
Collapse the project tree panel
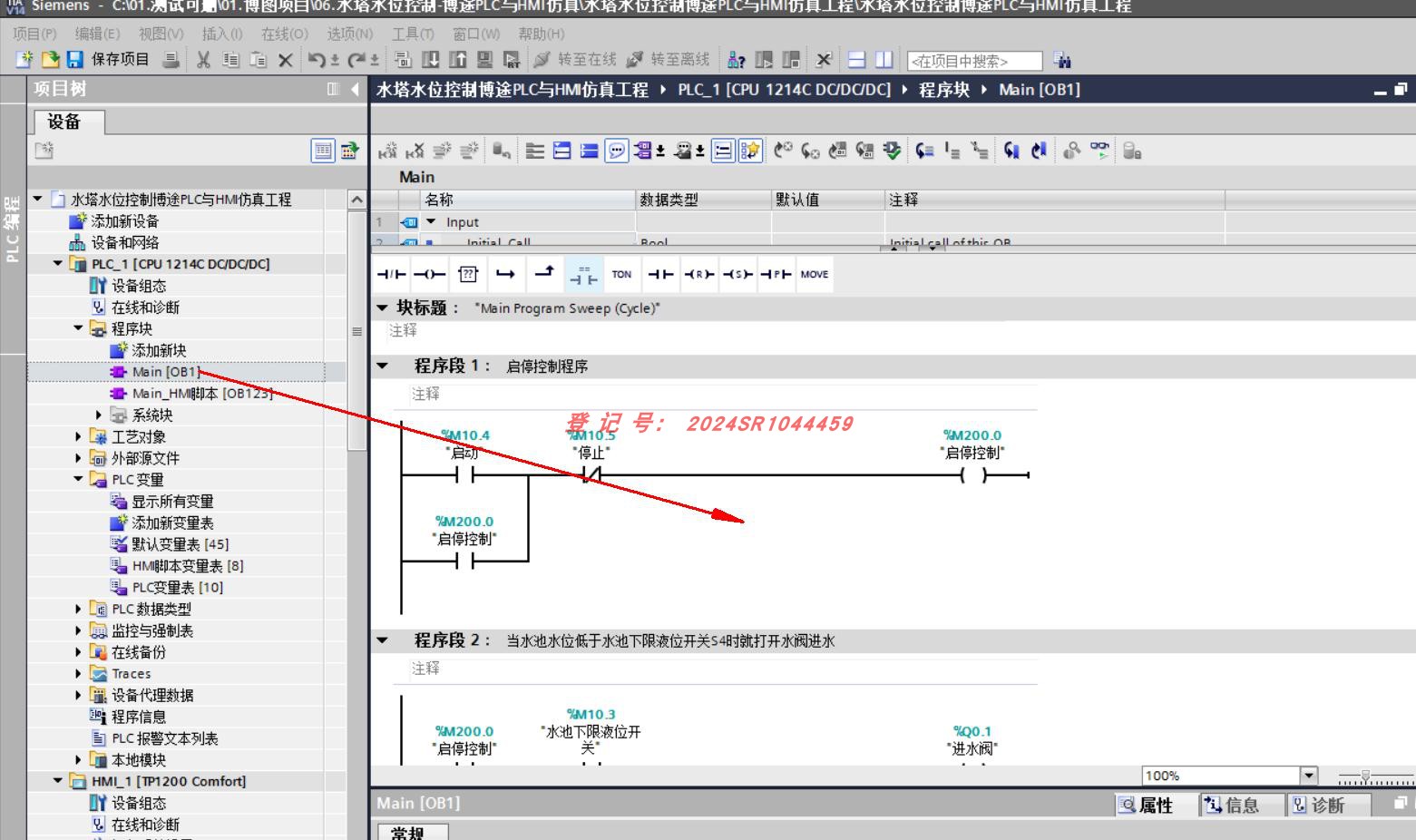click(x=355, y=89)
